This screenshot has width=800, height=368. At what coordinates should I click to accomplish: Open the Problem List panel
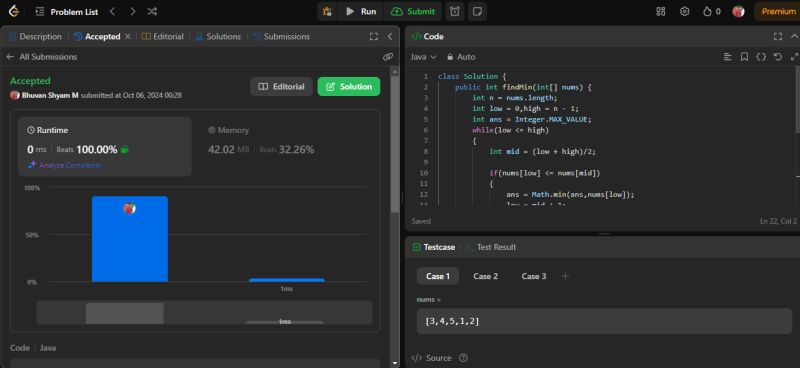pos(67,11)
